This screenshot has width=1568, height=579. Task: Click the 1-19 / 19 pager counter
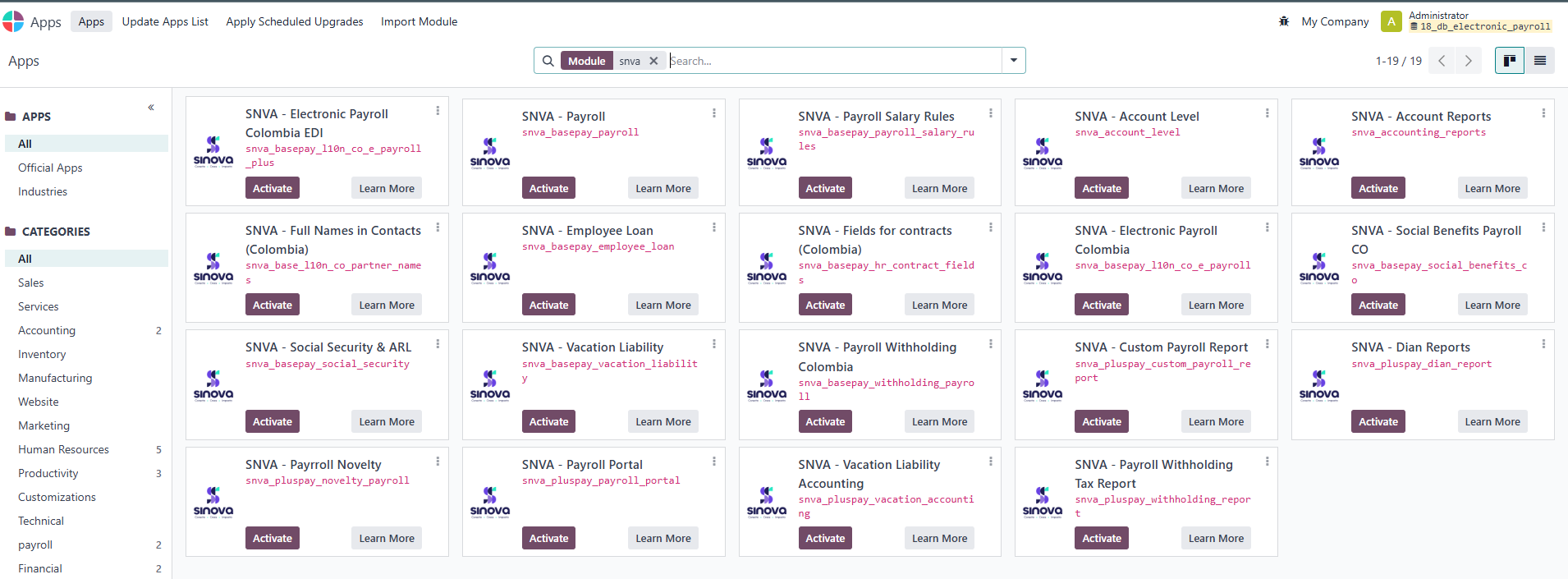[x=1399, y=61]
